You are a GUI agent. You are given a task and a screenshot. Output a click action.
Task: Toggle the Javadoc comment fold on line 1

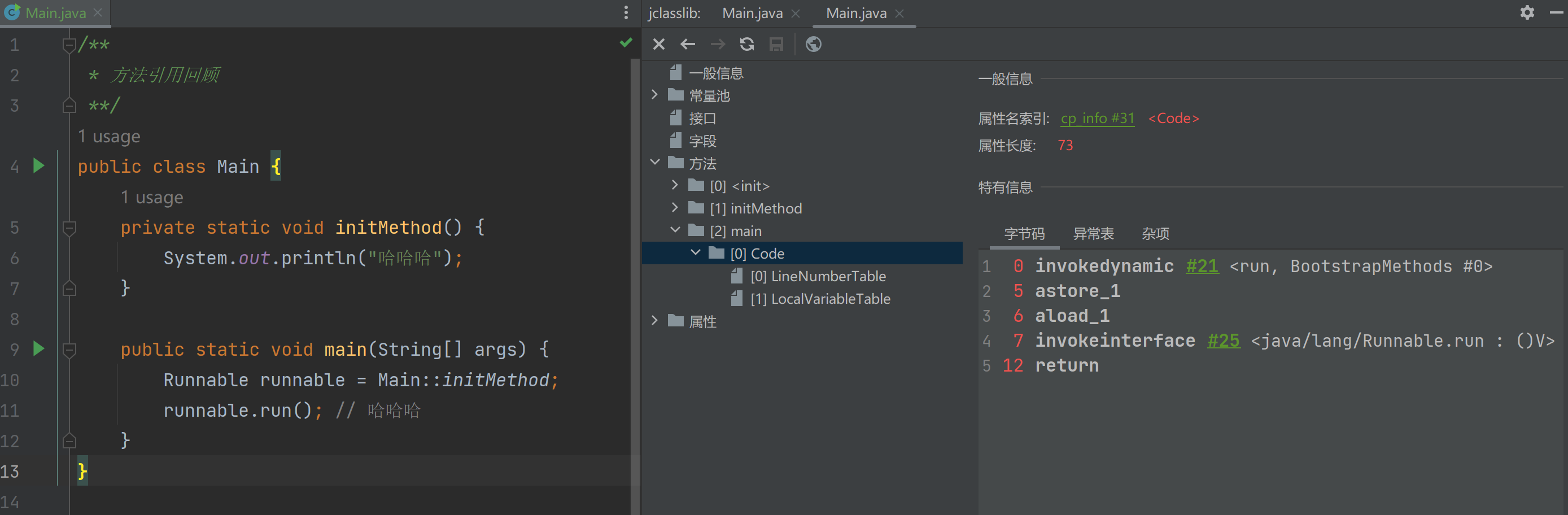click(69, 45)
